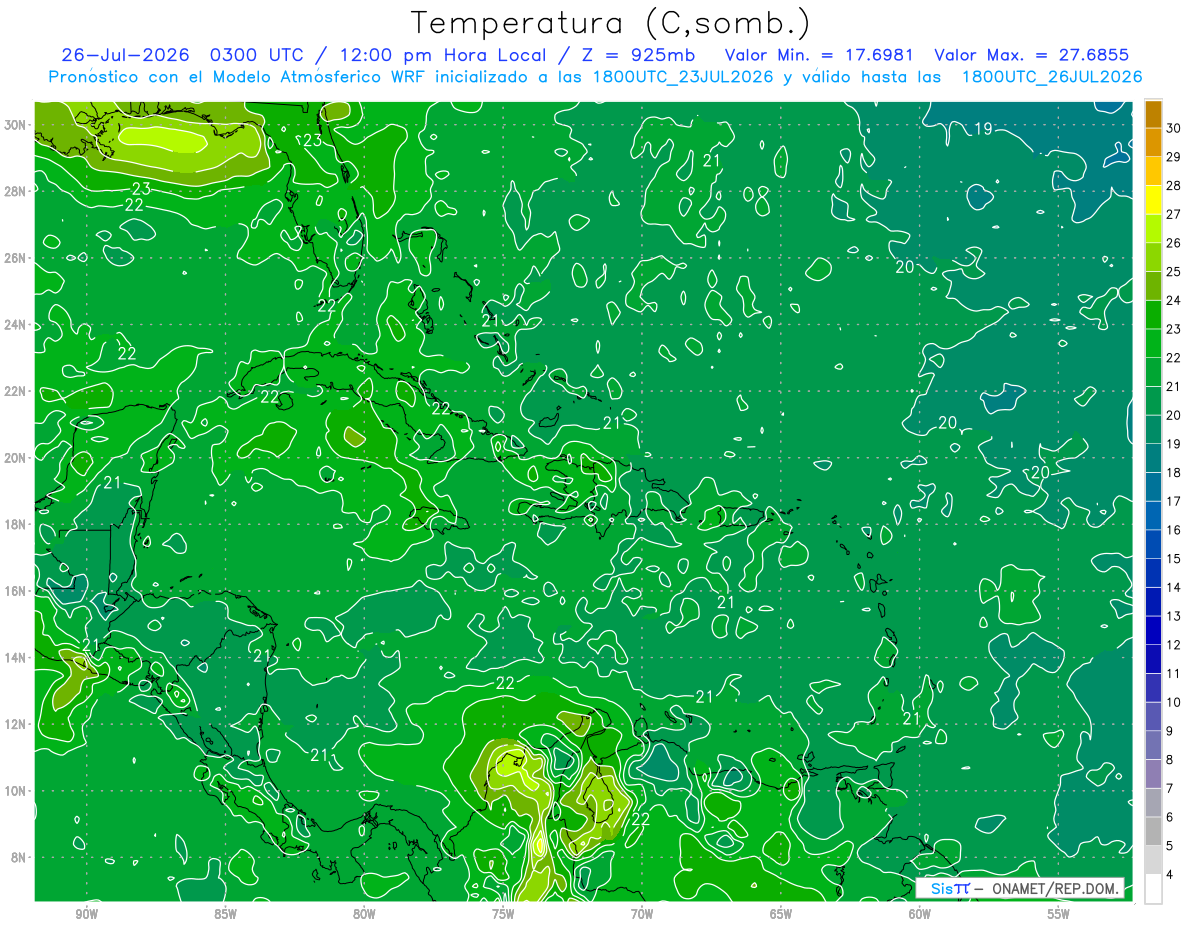Image resolution: width=1200 pixels, height=927 pixels.
Task: Click the color scale label "14"
Action: click(1174, 587)
